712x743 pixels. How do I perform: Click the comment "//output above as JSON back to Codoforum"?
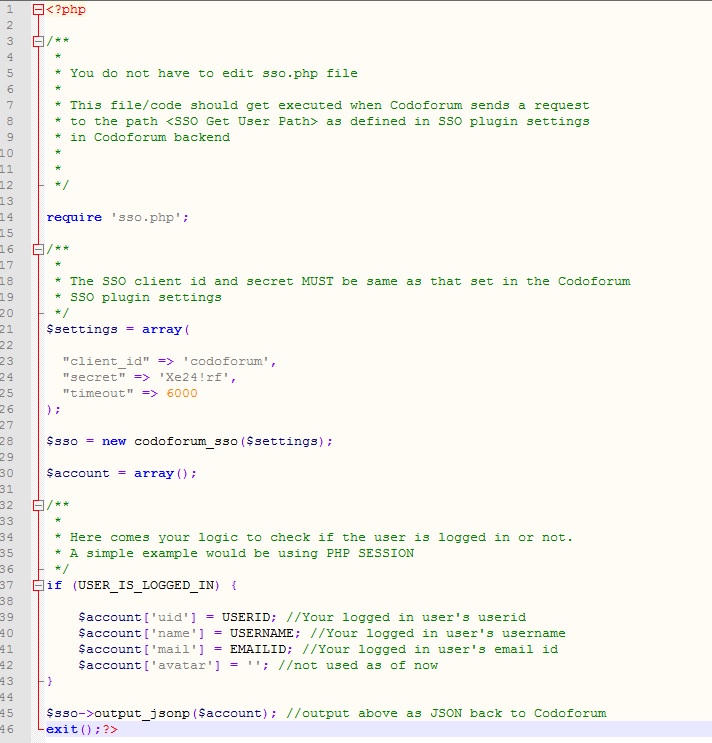pyautogui.click(x=446, y=714)
